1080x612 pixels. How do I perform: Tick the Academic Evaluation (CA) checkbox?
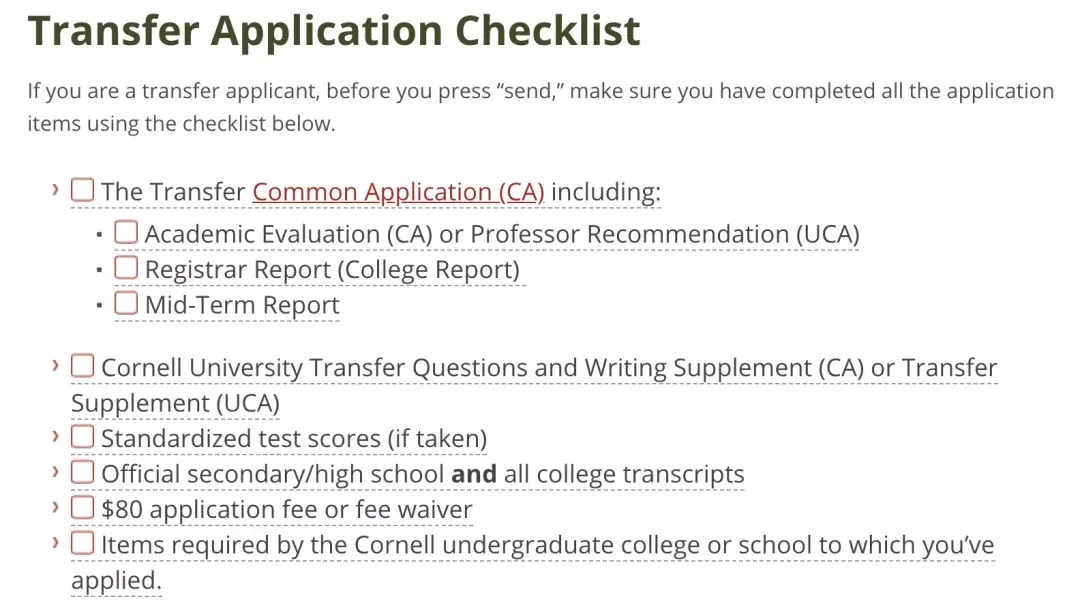pos(126,232)
